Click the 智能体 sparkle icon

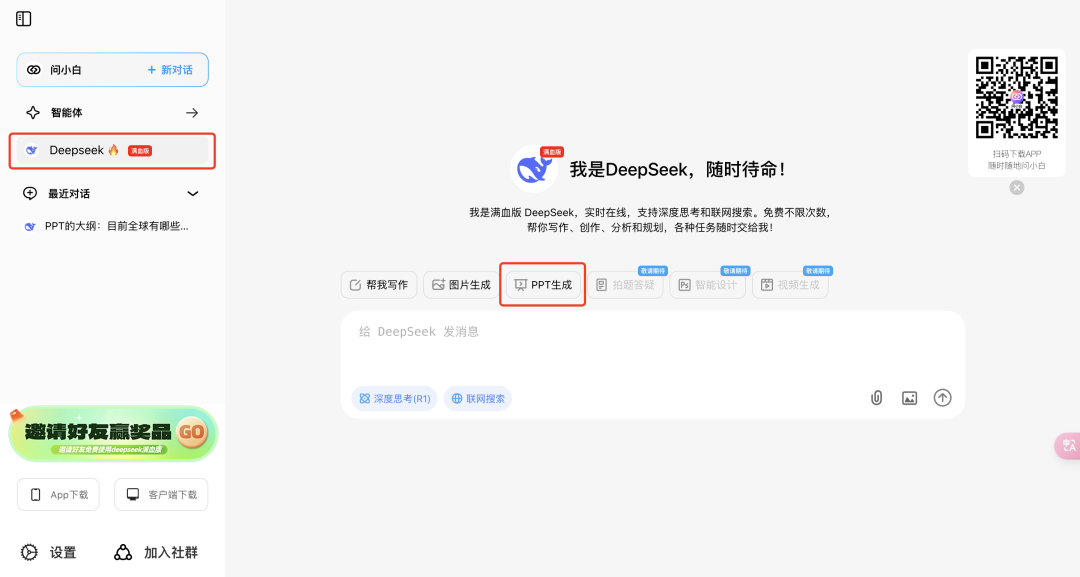pyautogui.click(x=32, y=112)
